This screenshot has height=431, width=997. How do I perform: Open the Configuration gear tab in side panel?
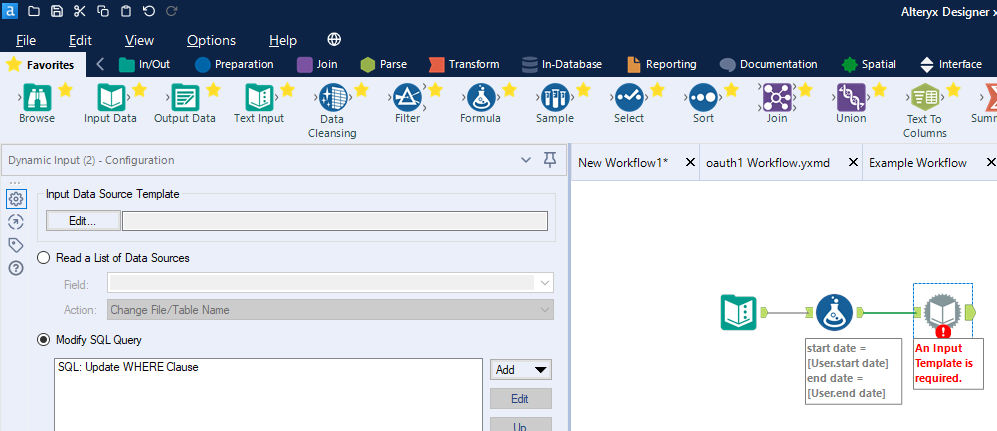tap(16, 199)
